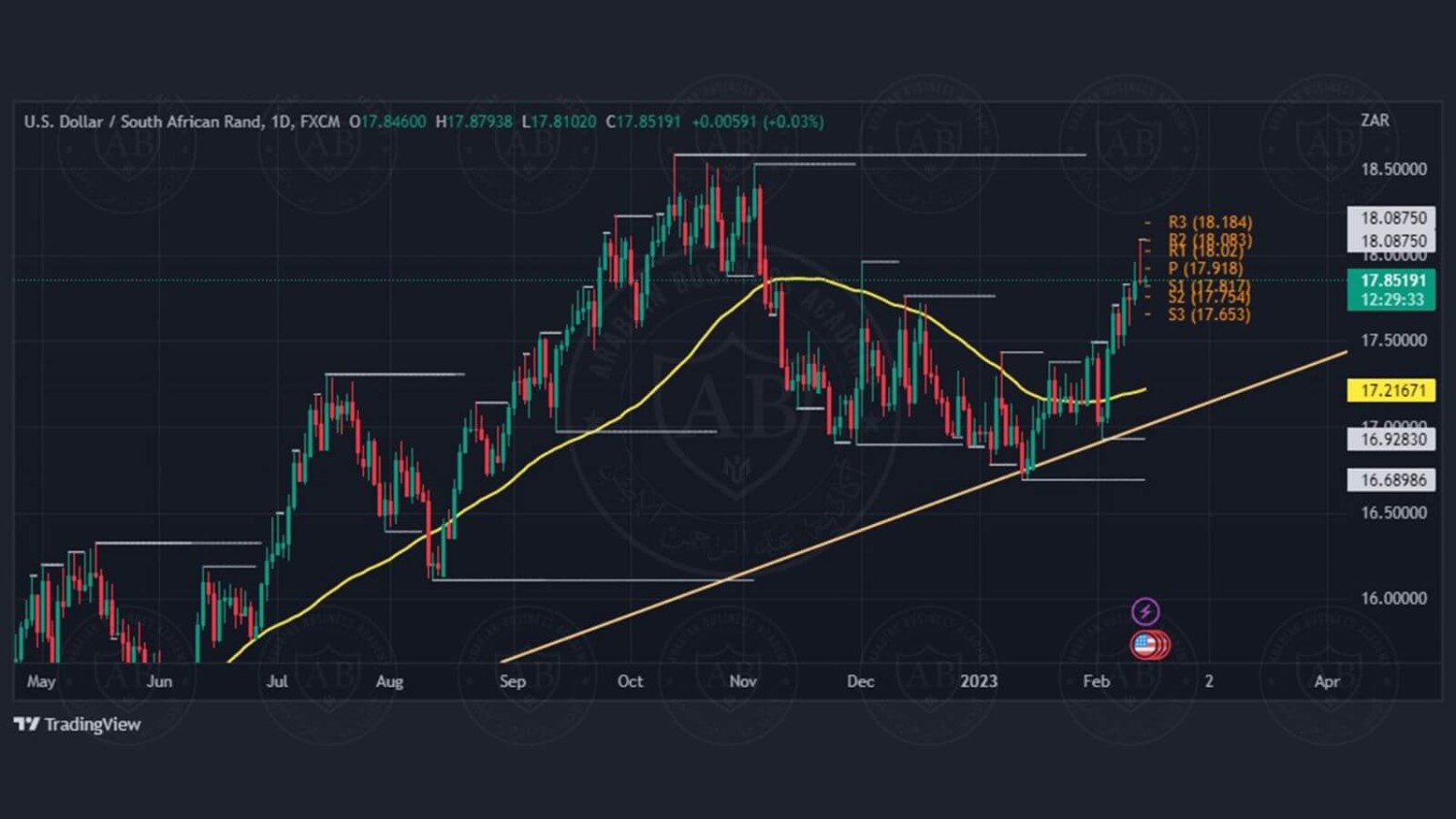Viewport: 1456px width, 819px height.
Task: Select the 16.68986 price label
Action: (1392, 479)
